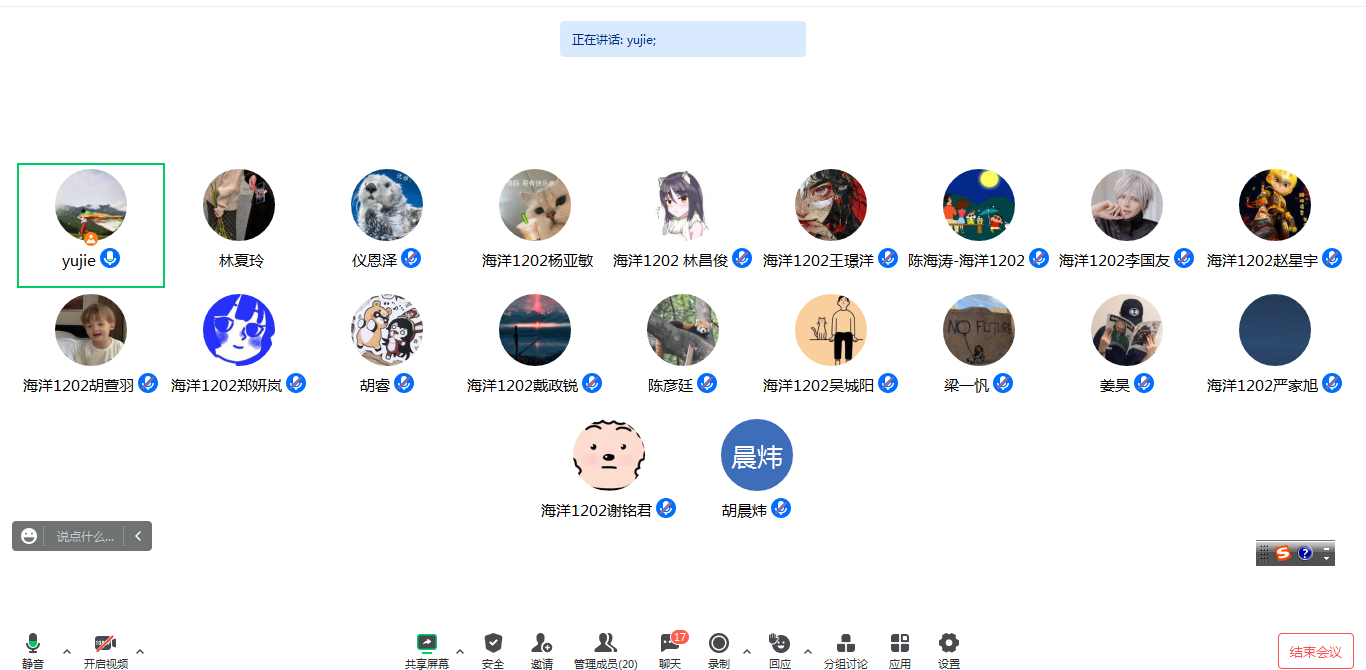Viewport: 1366px width, 670px height.
Task: Start recording with the 录制 icon
Action: (719, 642)
